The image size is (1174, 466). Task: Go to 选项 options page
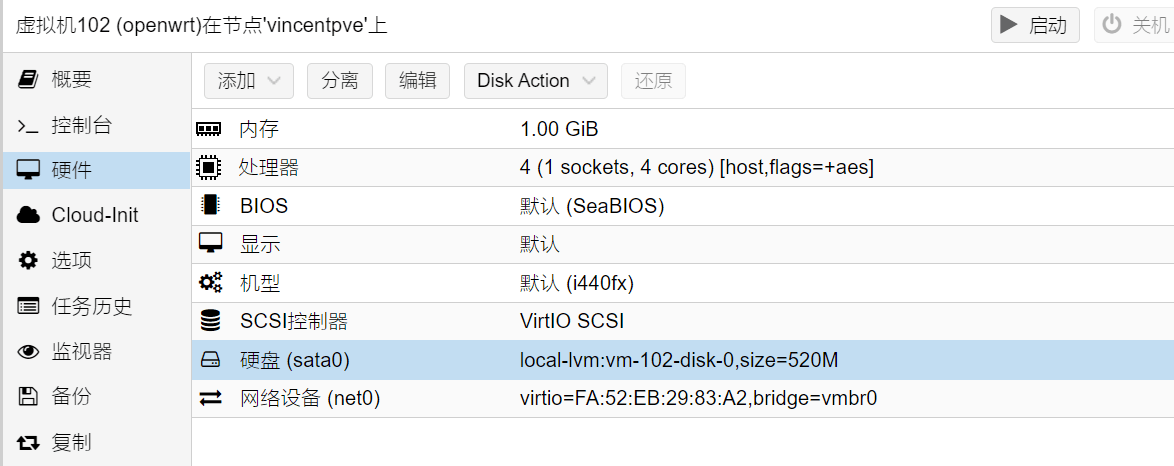point(71,260)
